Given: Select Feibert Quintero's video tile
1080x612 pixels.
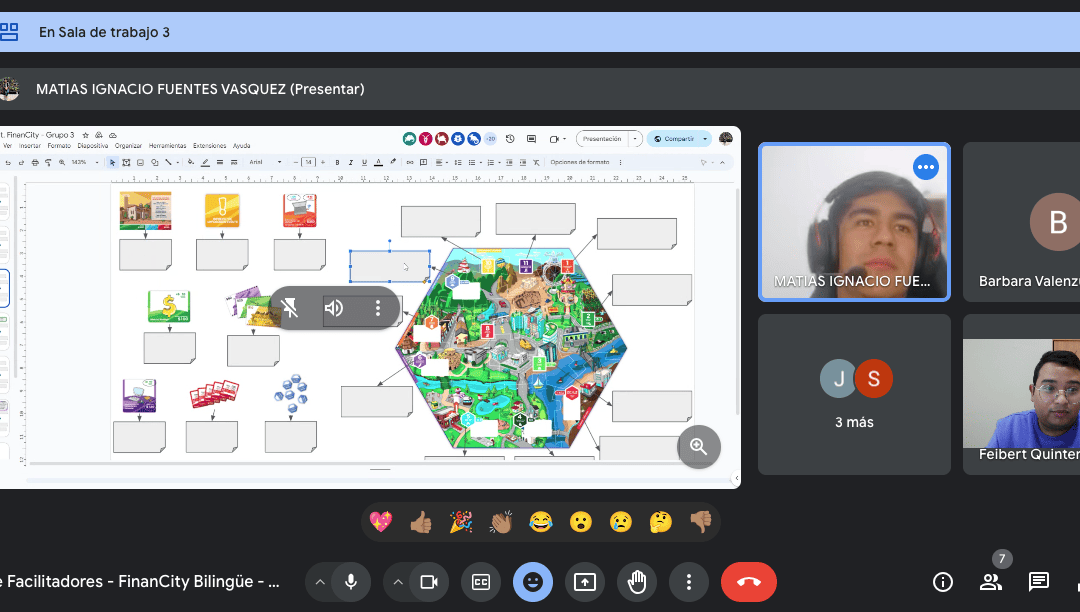Looking at the screenshot, I should click(x=1021, y=394).
